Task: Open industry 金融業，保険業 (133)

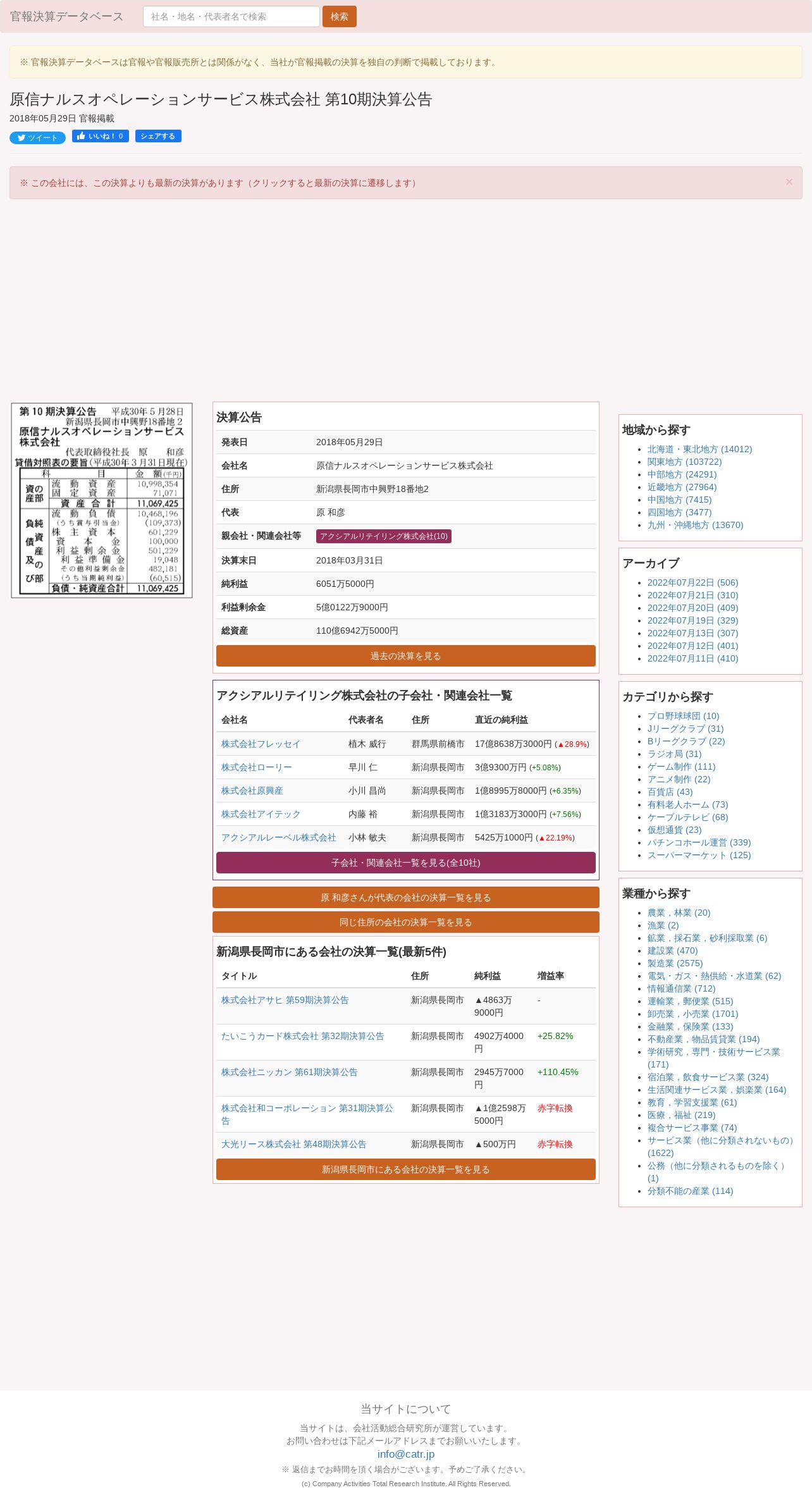Action: 690,1026
